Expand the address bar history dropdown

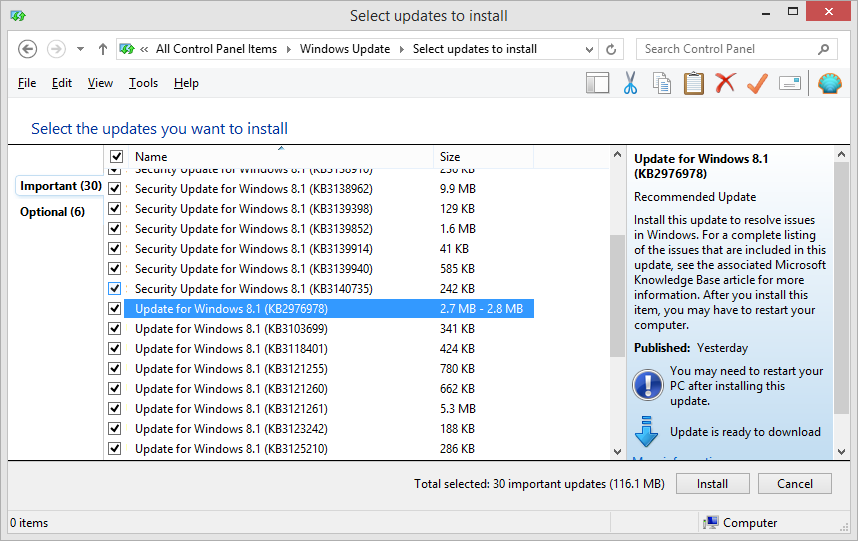coord(589,49)
